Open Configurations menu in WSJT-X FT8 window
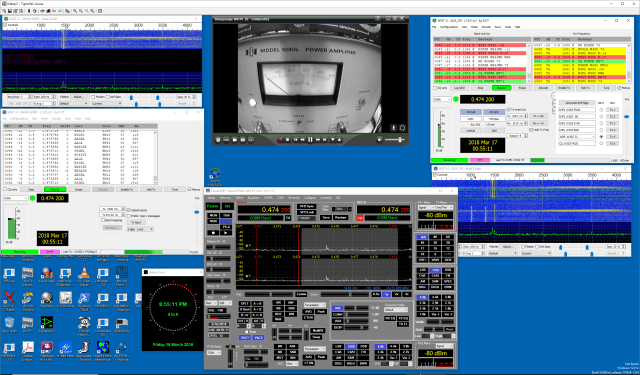The image size is (640, 375). [x=449, y=27]
